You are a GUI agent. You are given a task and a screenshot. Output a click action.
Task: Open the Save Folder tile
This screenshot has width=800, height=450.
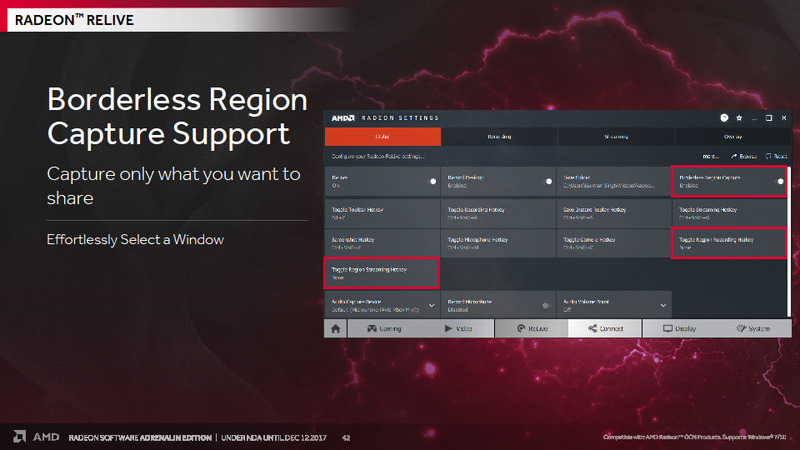pos(614,182)
